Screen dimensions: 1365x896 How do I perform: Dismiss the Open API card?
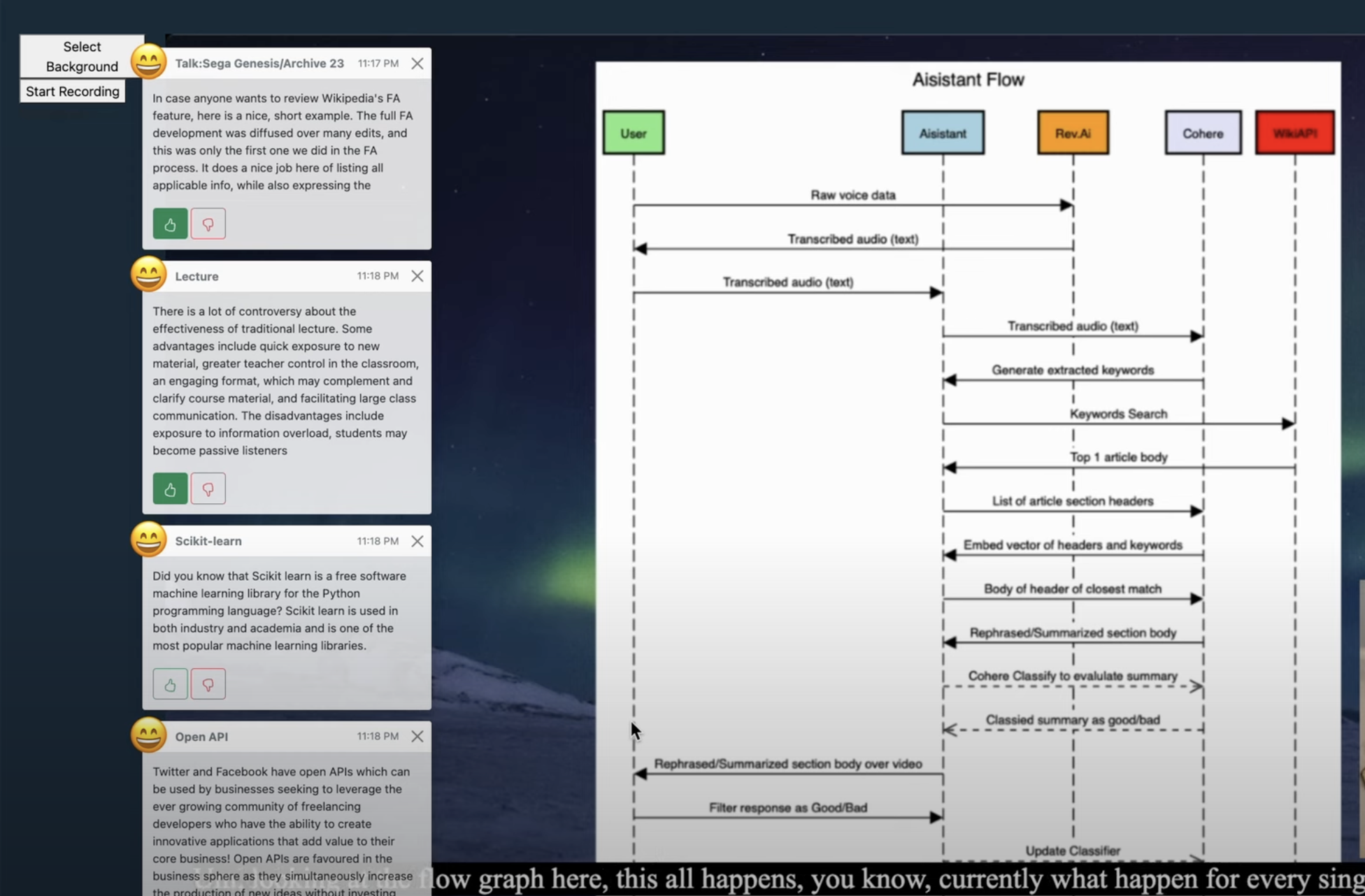coord(417,736)
